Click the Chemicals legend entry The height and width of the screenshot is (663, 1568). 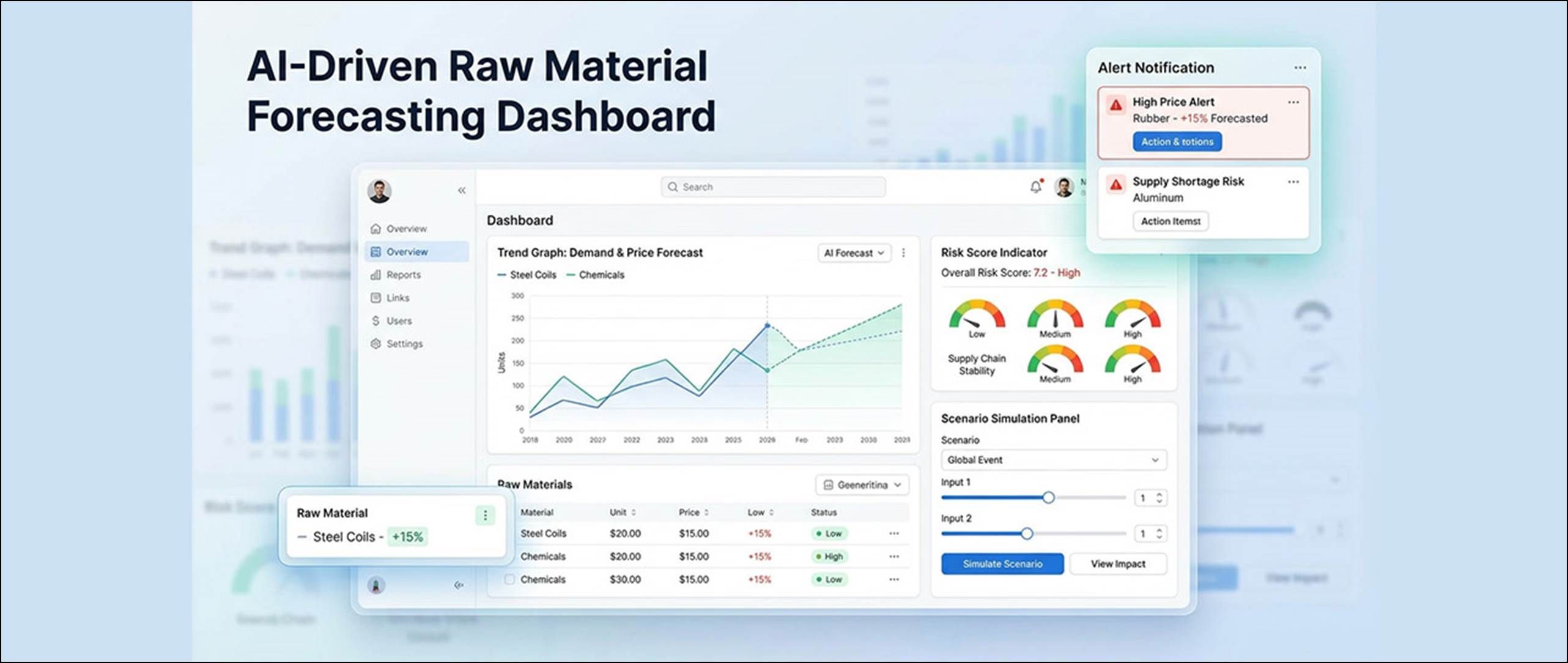coord(596,275)
